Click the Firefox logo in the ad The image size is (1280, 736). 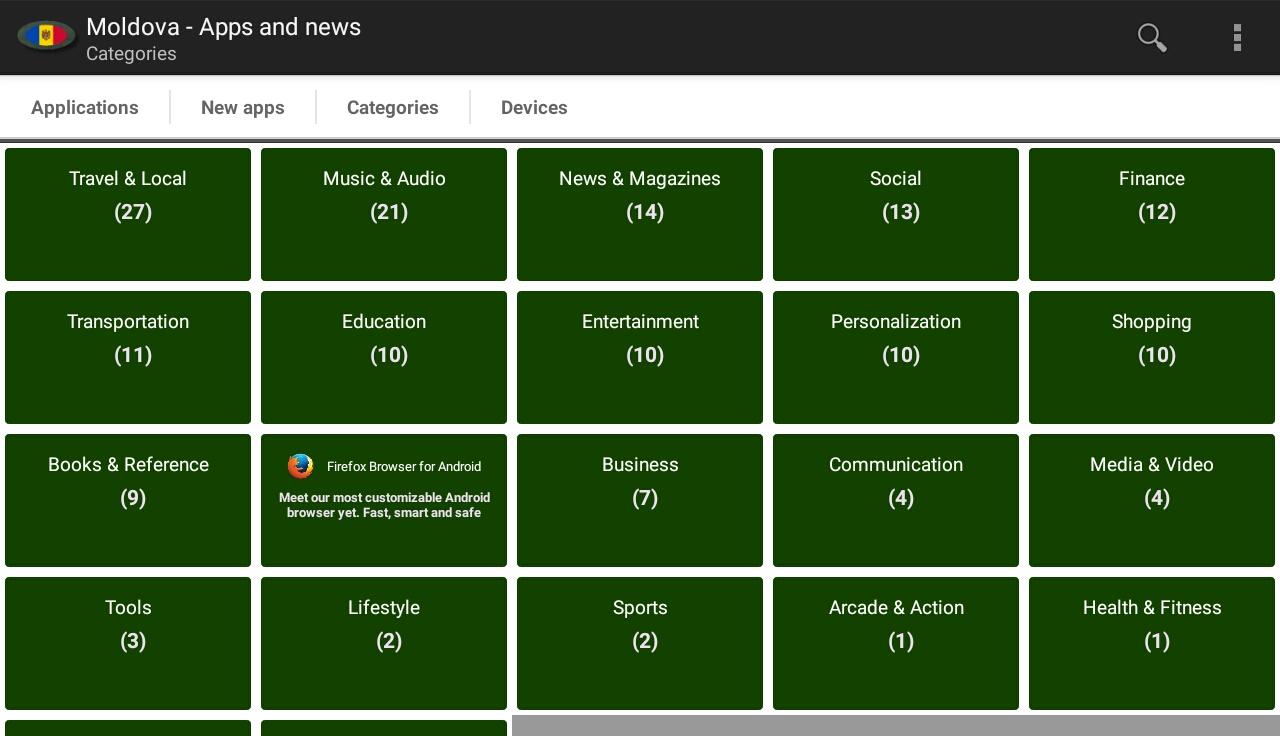point(300,466)
